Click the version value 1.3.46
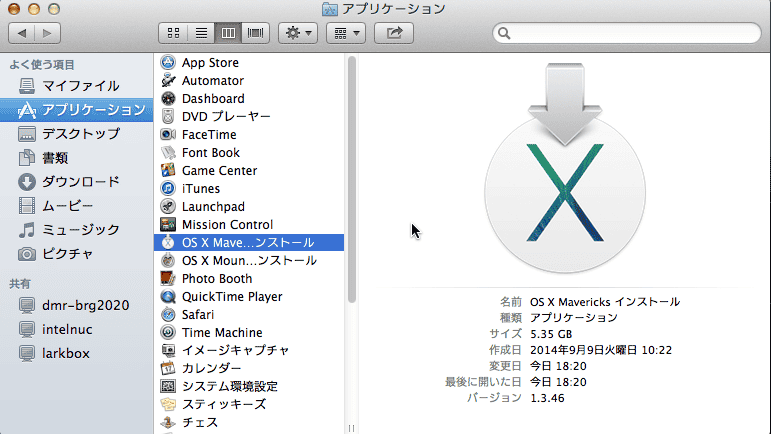The height and width of the screenshot is (434, 771). pyautogui.click(x=547, y=398)
